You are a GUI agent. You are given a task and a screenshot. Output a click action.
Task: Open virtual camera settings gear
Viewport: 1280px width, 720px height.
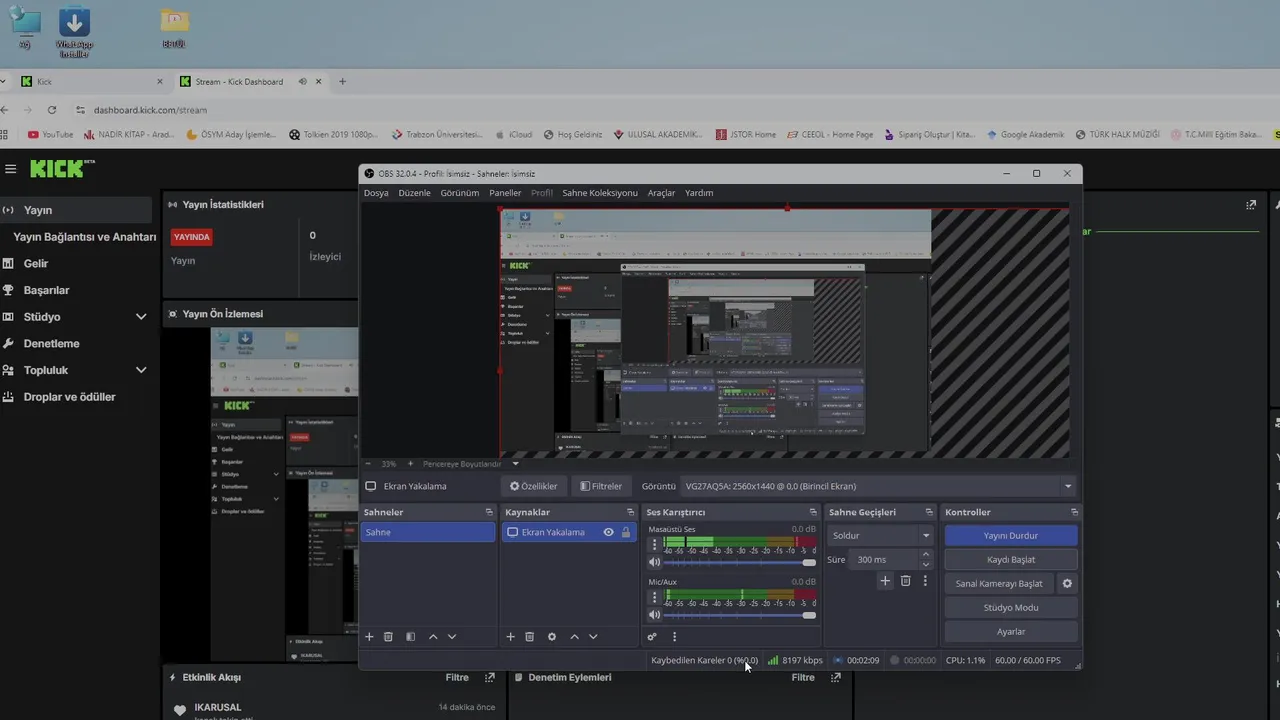1067,583
